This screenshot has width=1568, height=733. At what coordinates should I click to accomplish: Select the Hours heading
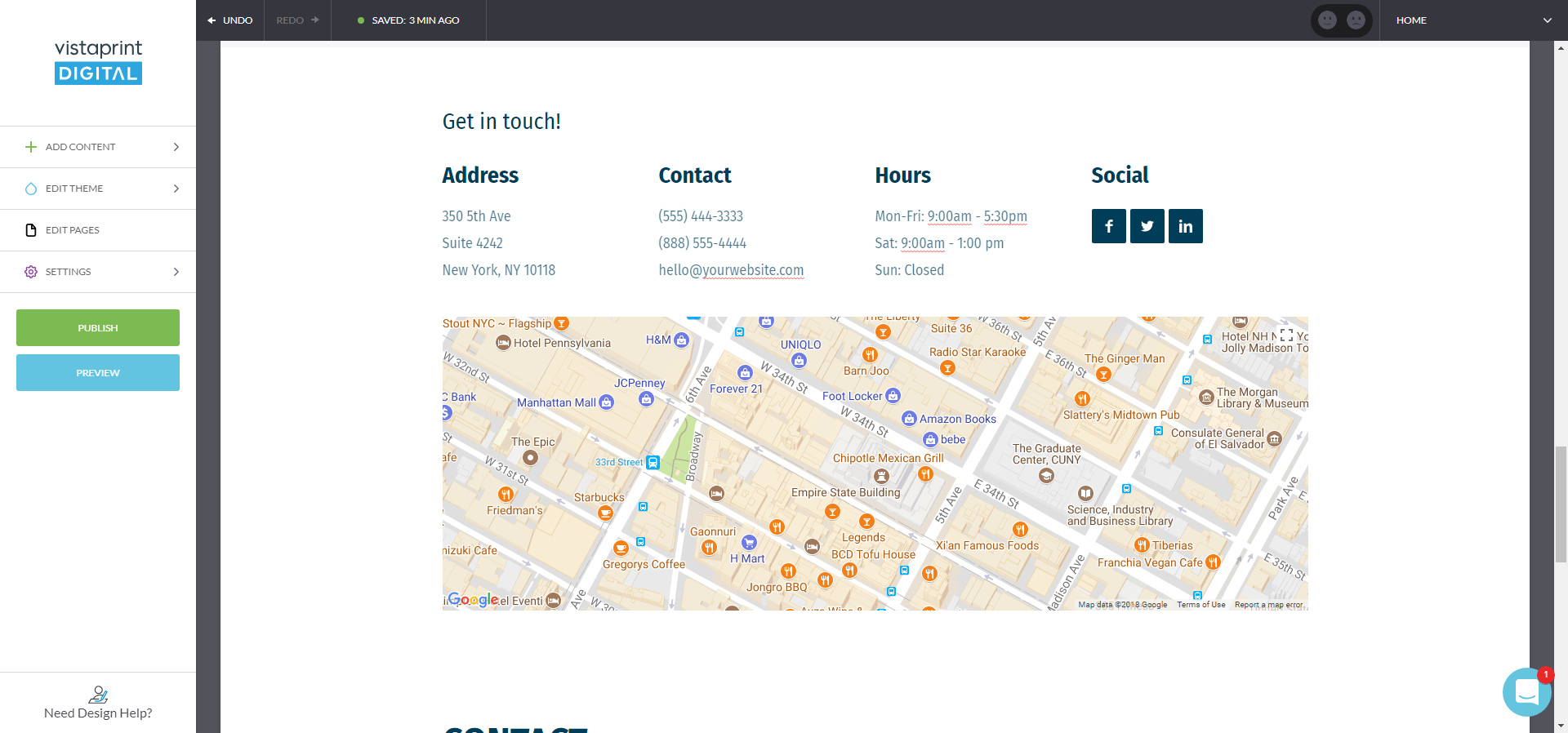click(x=902, y=175)
